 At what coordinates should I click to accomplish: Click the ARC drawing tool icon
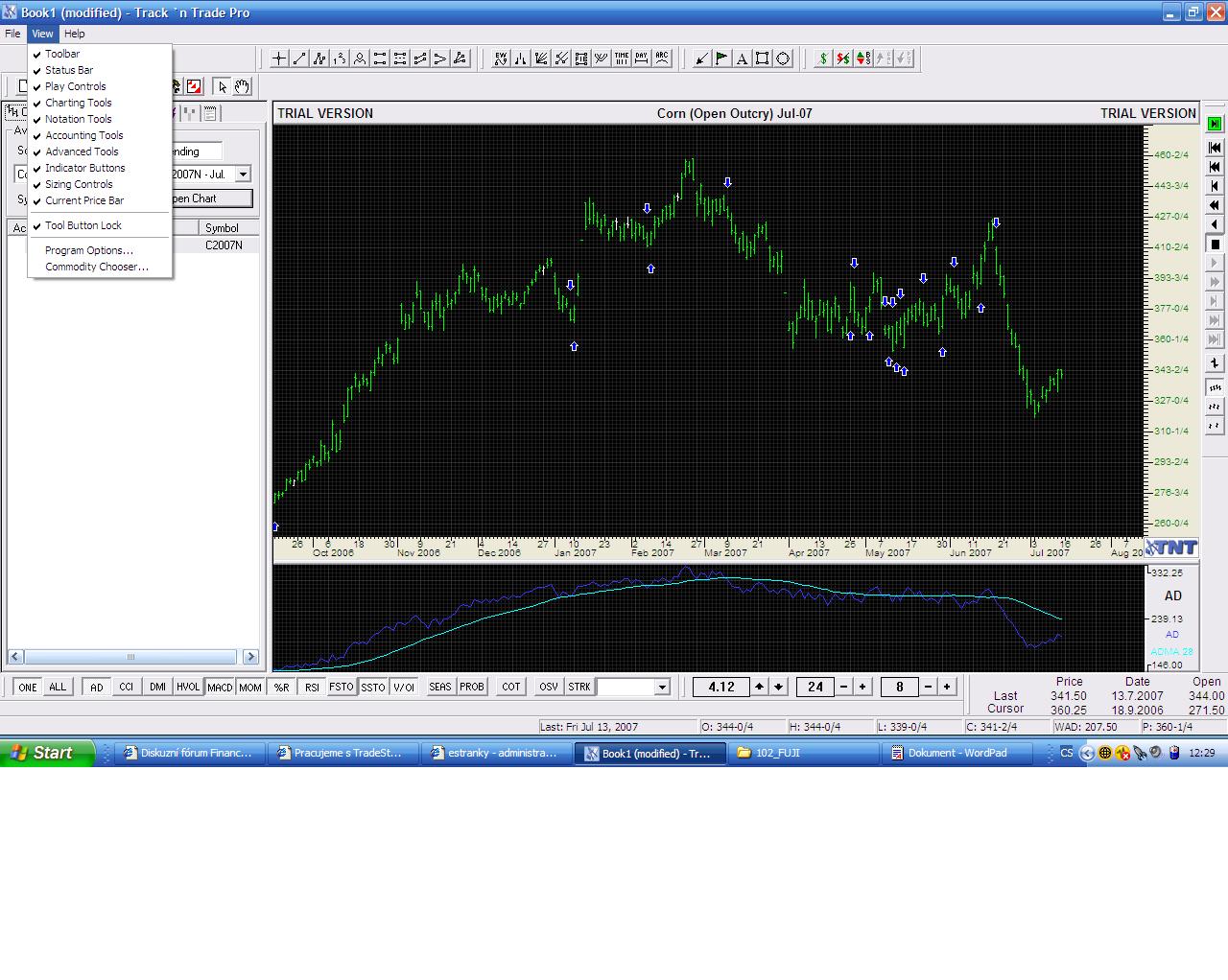pos(662,58)
